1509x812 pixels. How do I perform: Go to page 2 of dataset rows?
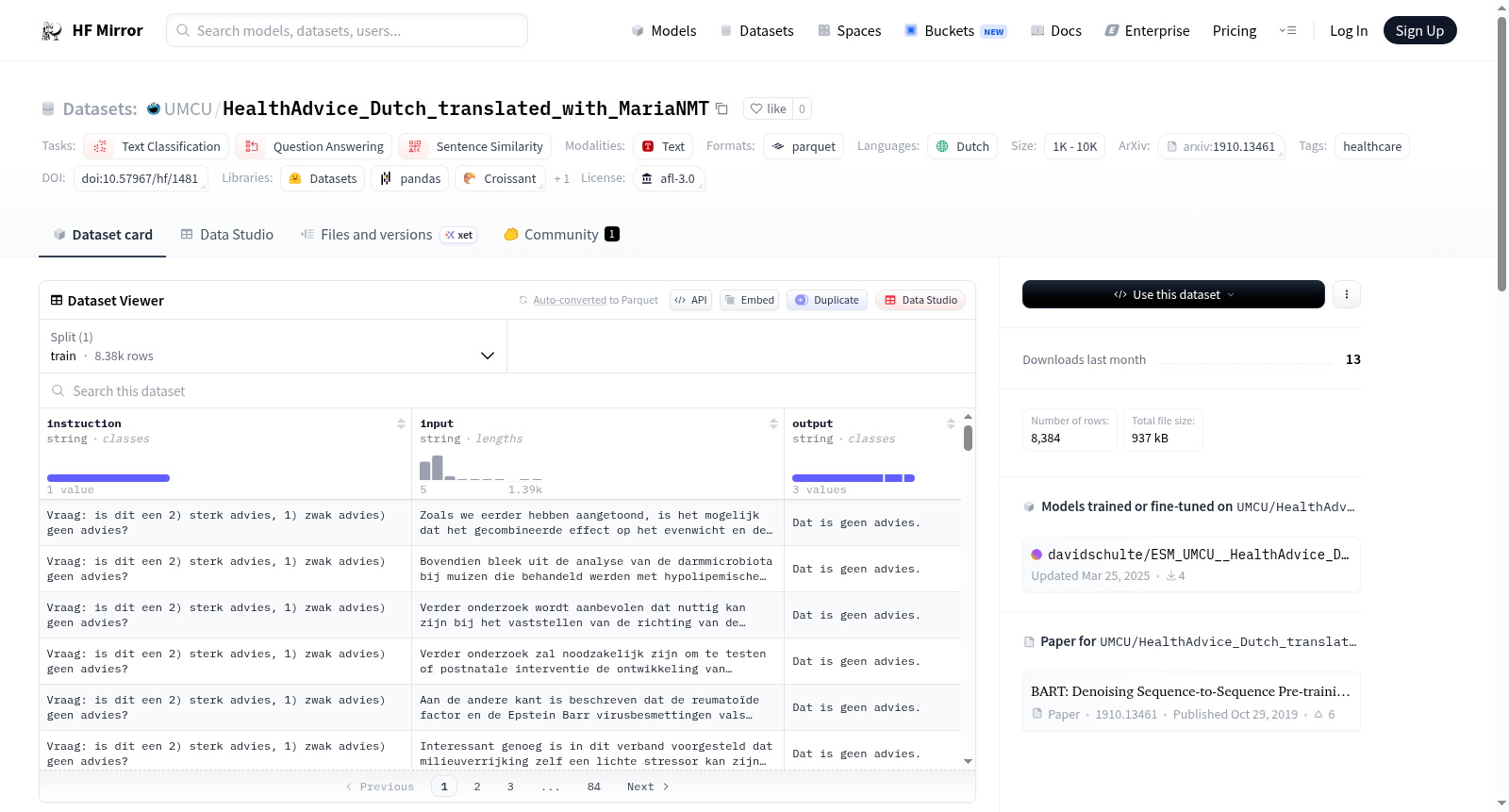coord(477,787)
